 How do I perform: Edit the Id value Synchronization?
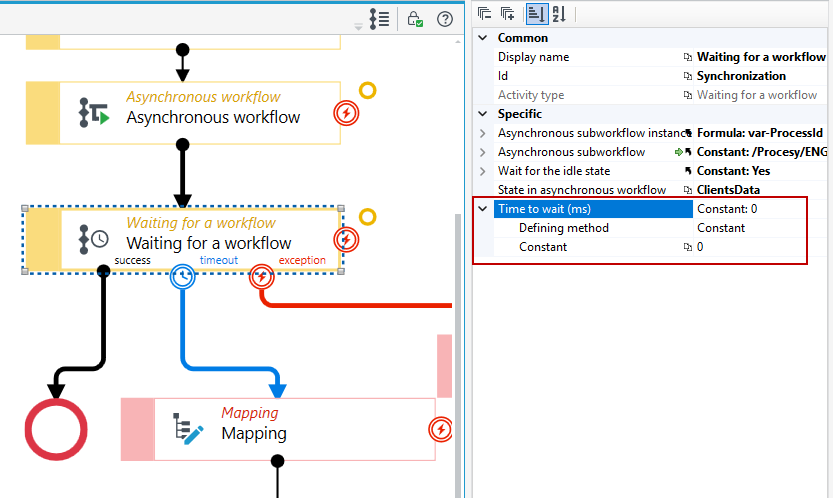pyautogui.click(x=761, y=76)
